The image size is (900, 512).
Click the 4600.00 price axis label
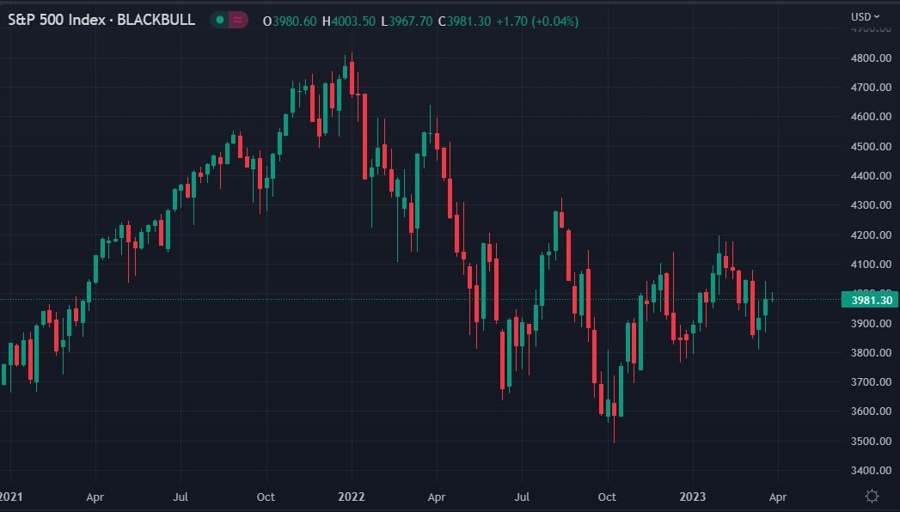(x=871, y=117)
